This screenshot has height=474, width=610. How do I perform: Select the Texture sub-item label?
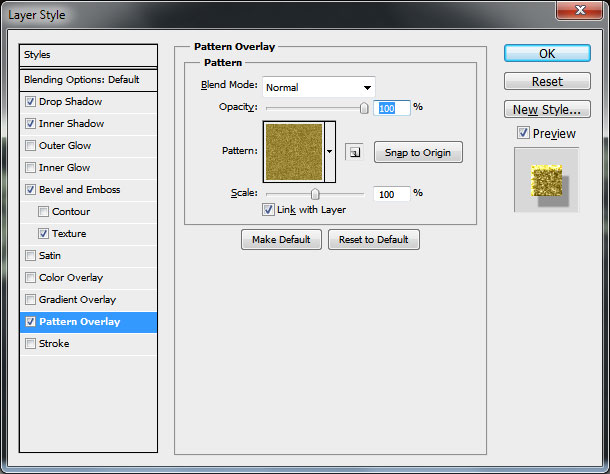(x=69, y=233)
